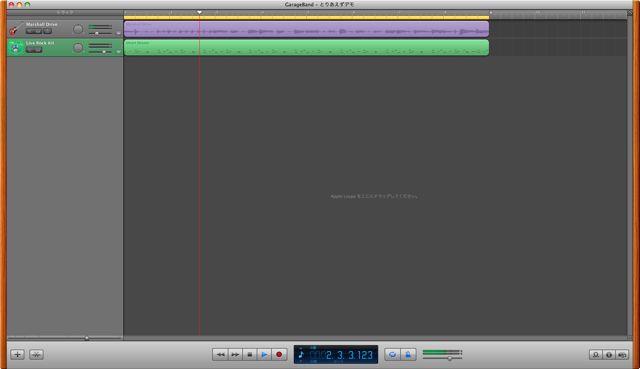Click the Marshall Drive guitar track icon

click(15, 29)
